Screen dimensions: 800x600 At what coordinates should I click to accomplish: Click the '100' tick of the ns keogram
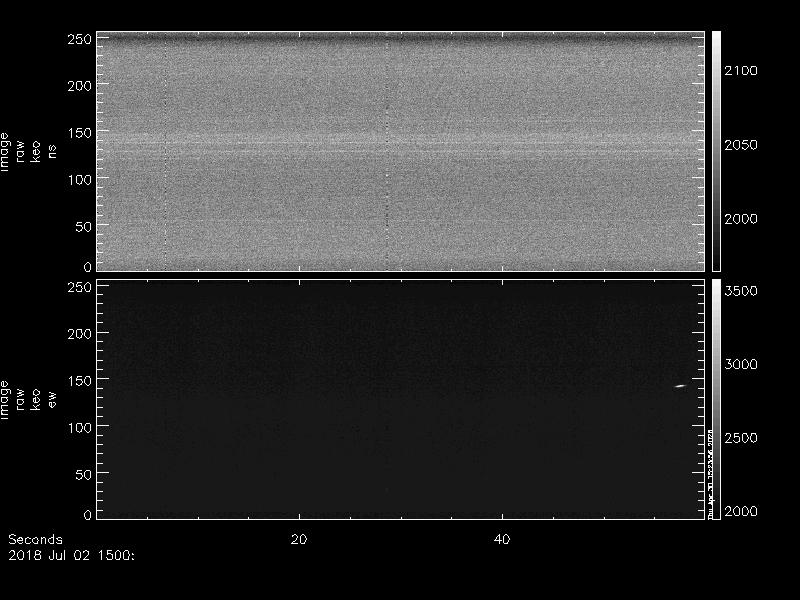80,180
